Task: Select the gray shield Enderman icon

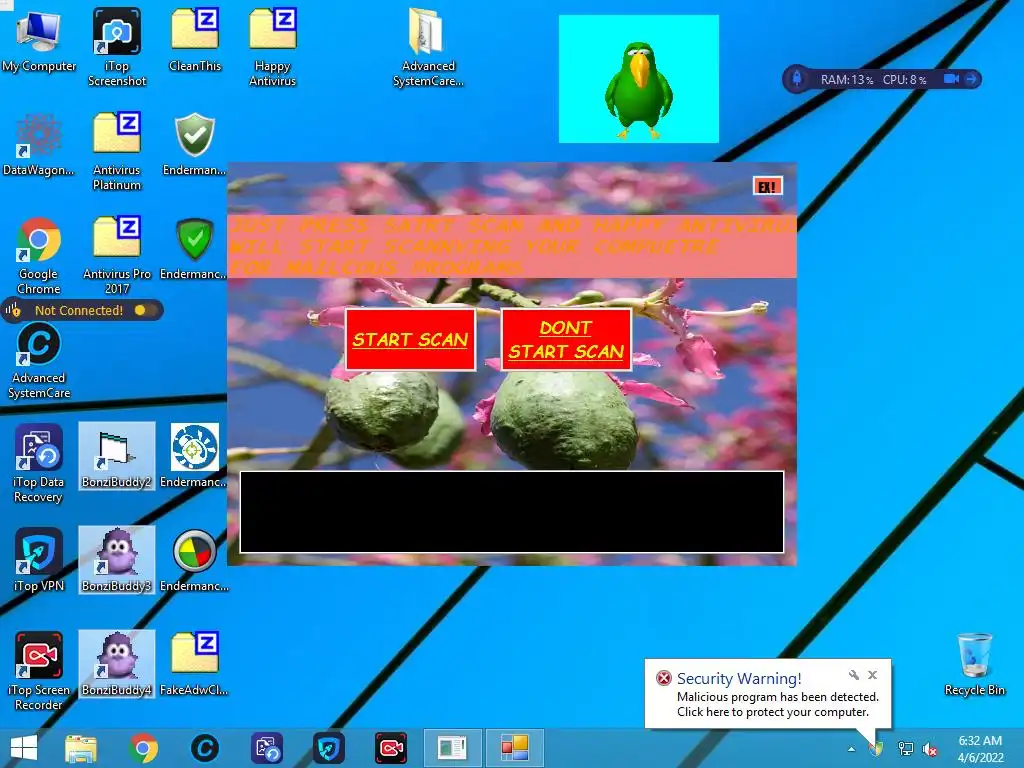Action: coord(195,144)
